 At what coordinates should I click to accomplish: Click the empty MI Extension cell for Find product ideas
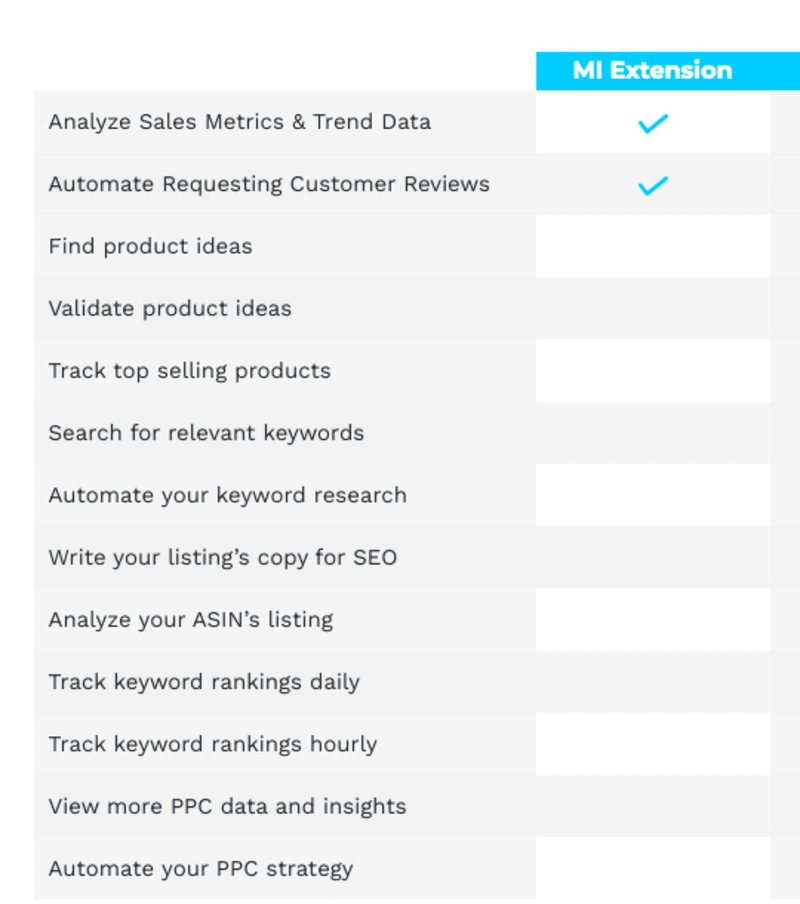tap(653, 246)
